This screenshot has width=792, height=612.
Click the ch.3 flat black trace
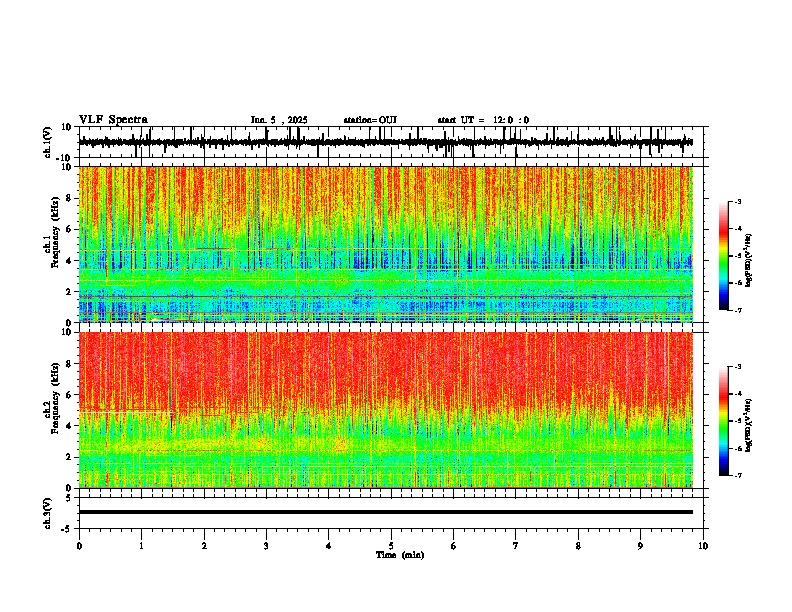(x=386, y=512)
